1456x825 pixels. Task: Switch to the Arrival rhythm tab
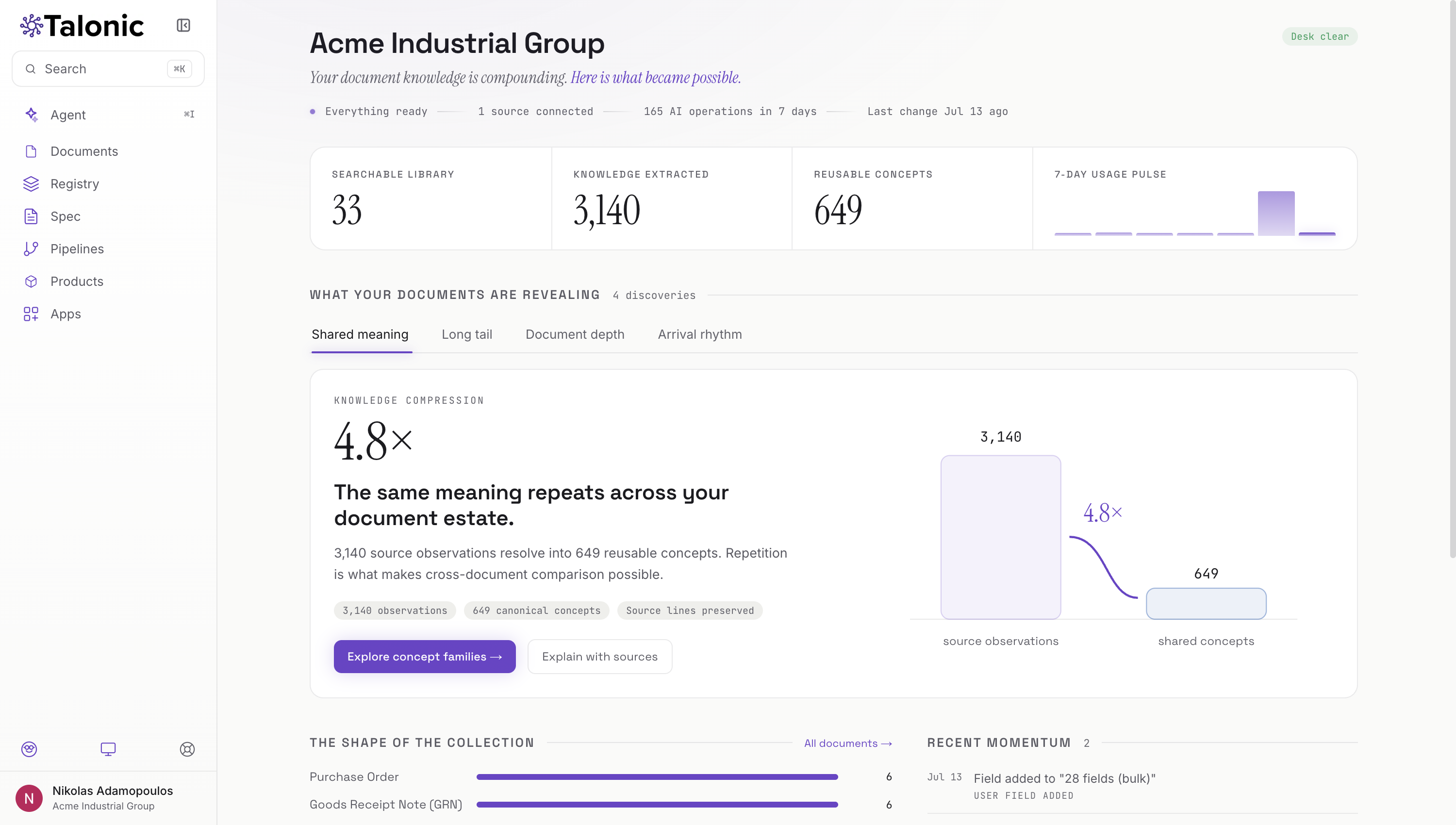pyautogui.click(x=700, y=334)
